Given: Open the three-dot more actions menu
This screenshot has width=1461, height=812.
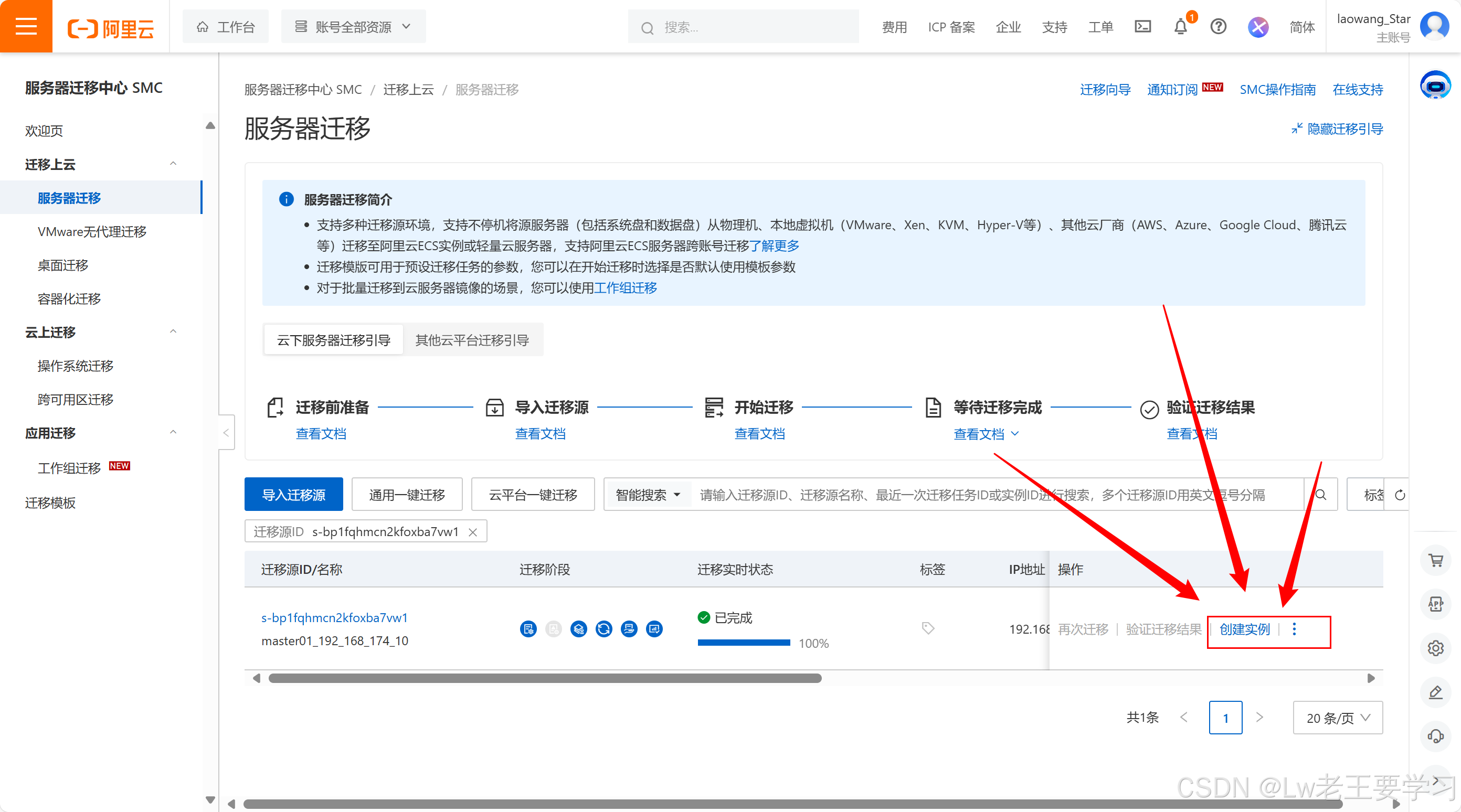Looking at the screenshot, I should point(1294,629).
